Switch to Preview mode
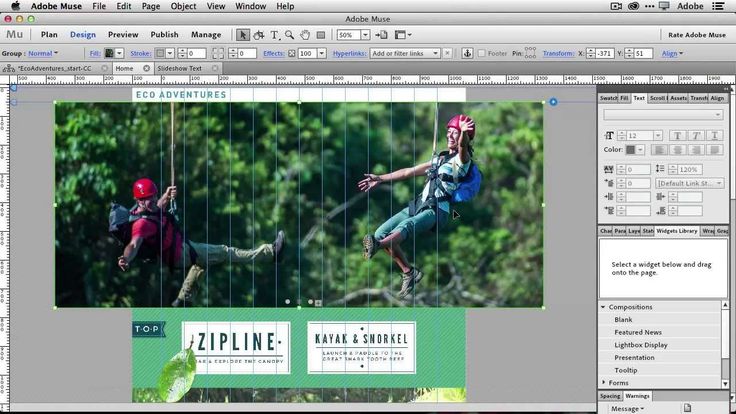This screenshot has height=414, width=736. [x=123, y=35]
